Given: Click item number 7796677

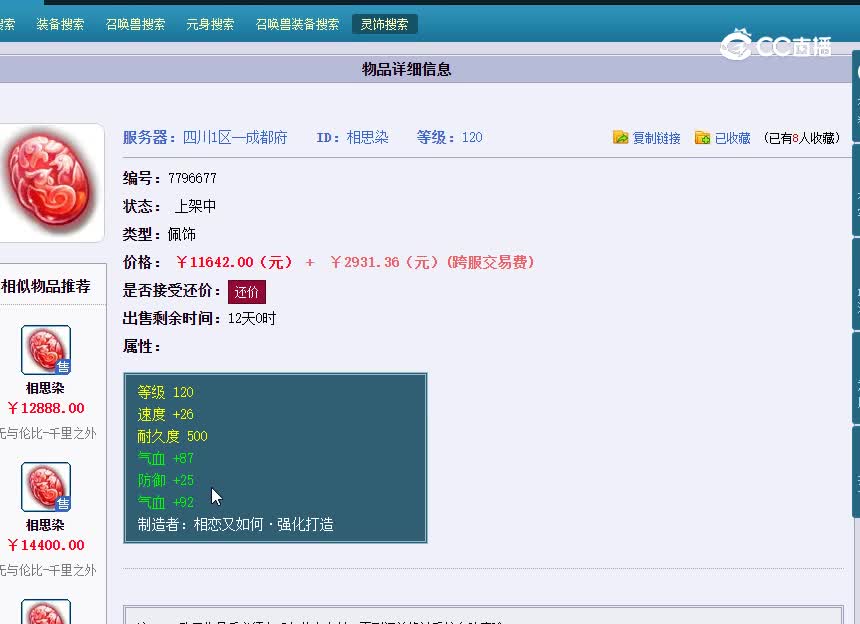Looking at the screenshot, I should (x=192, y=178).
